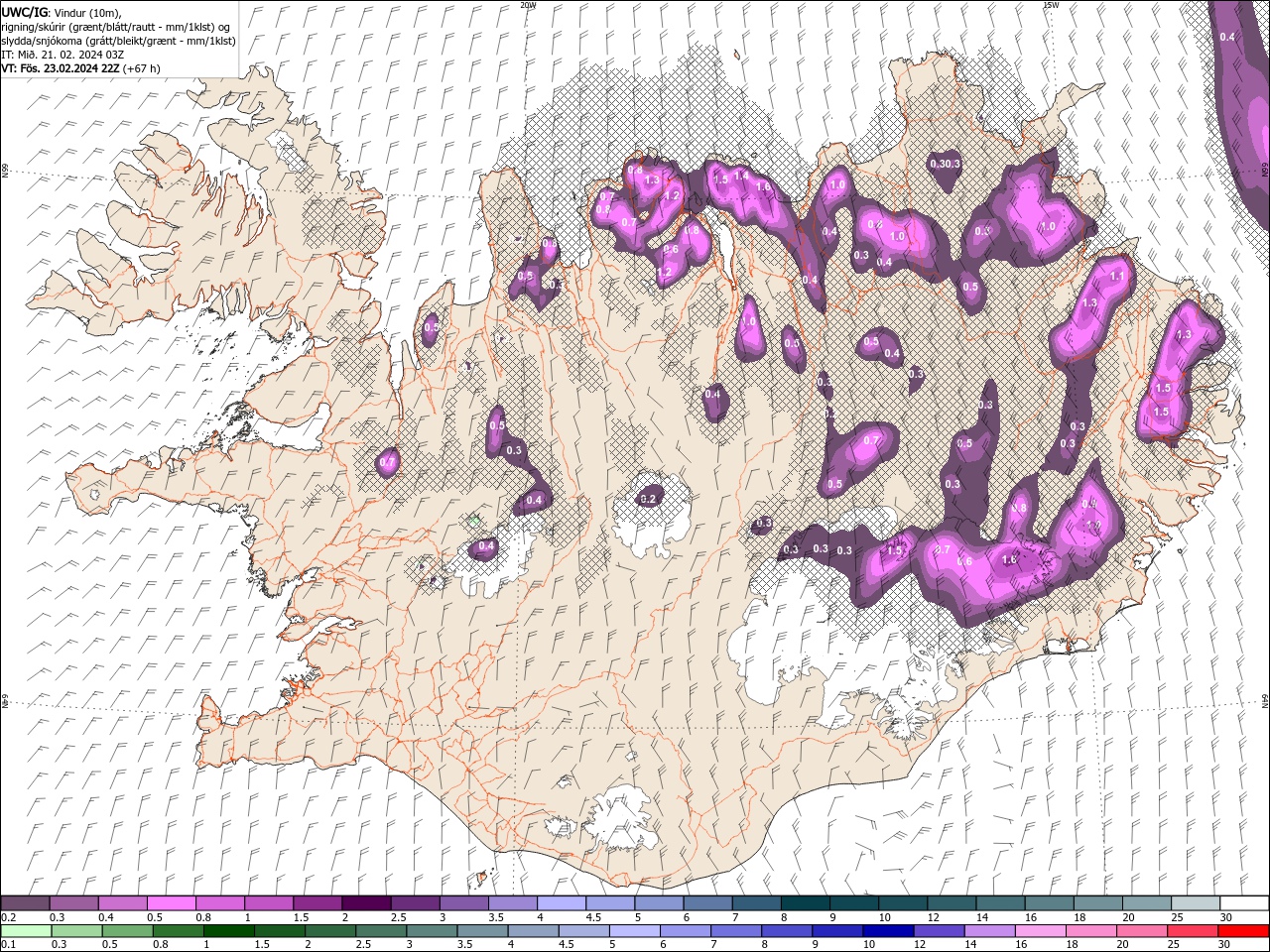
Task: Select upper legend swatch between 0.5 and 0.8
Action: 172,903
